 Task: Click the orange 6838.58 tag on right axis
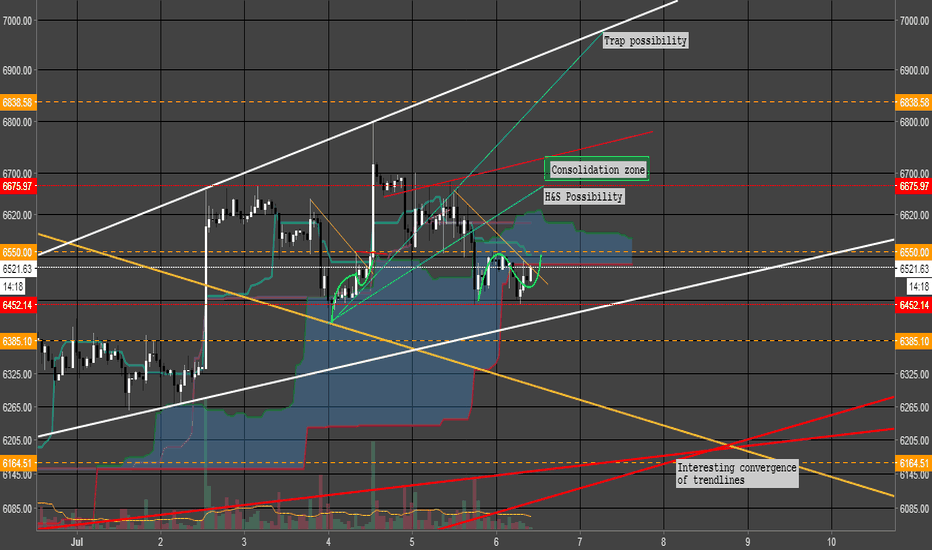913,102
